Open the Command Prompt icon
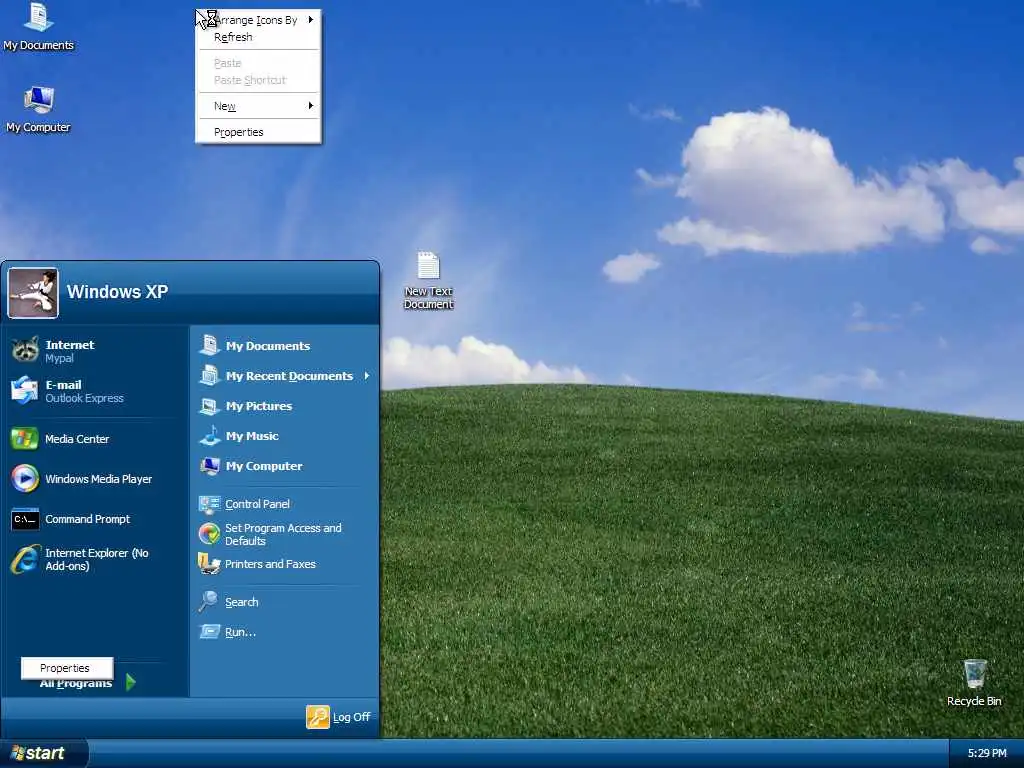This screenshot has height=768, width=1024. coord(25,519)
